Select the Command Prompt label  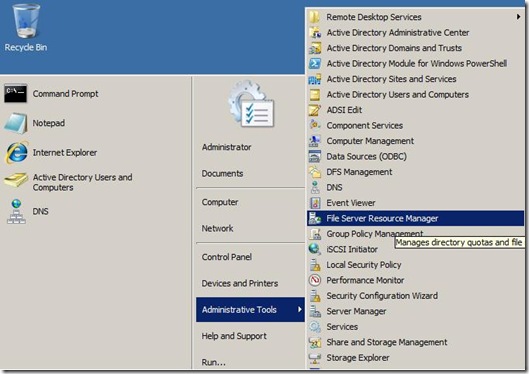[65, 94]
